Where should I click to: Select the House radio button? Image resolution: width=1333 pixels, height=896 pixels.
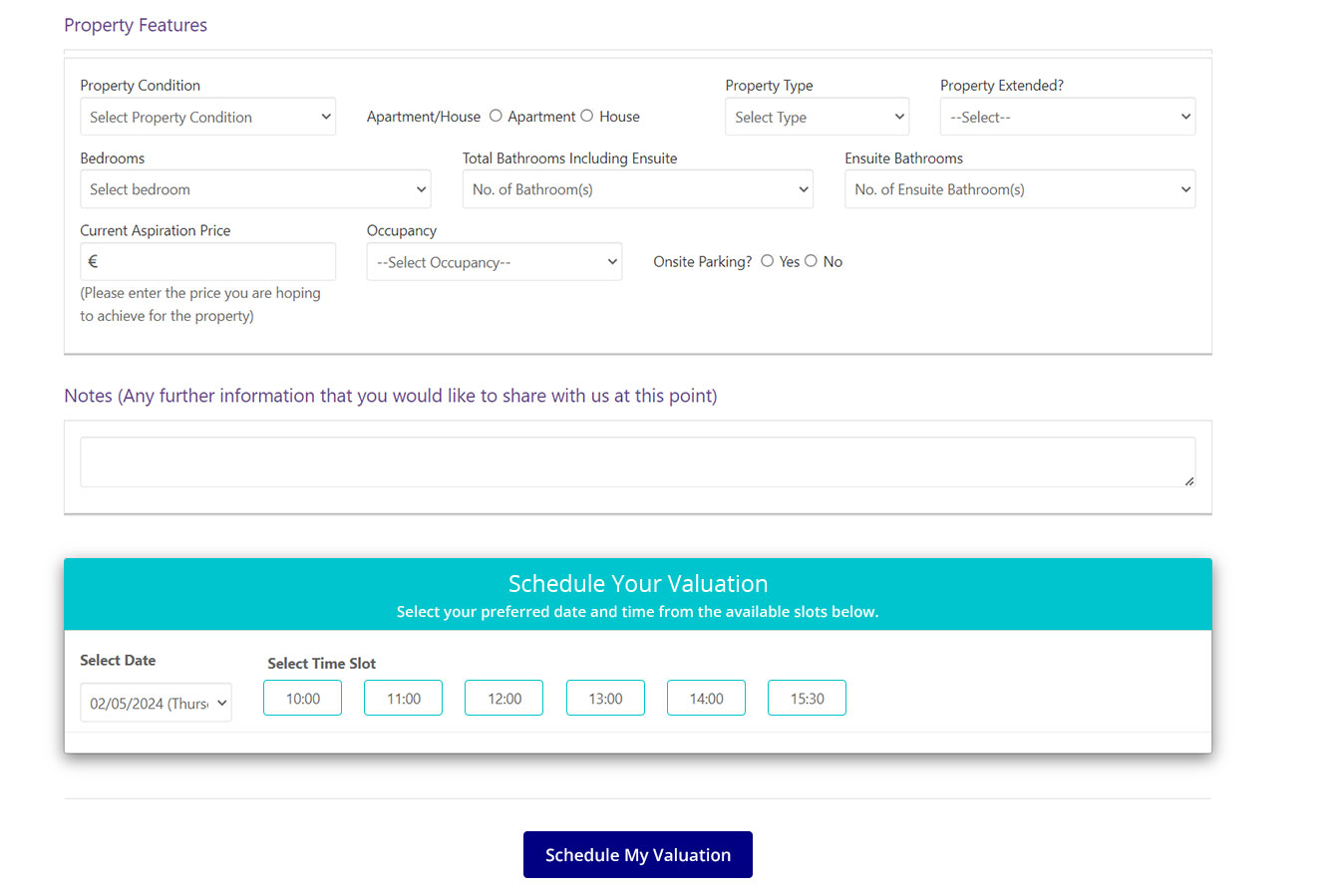(x=587, y=116)
